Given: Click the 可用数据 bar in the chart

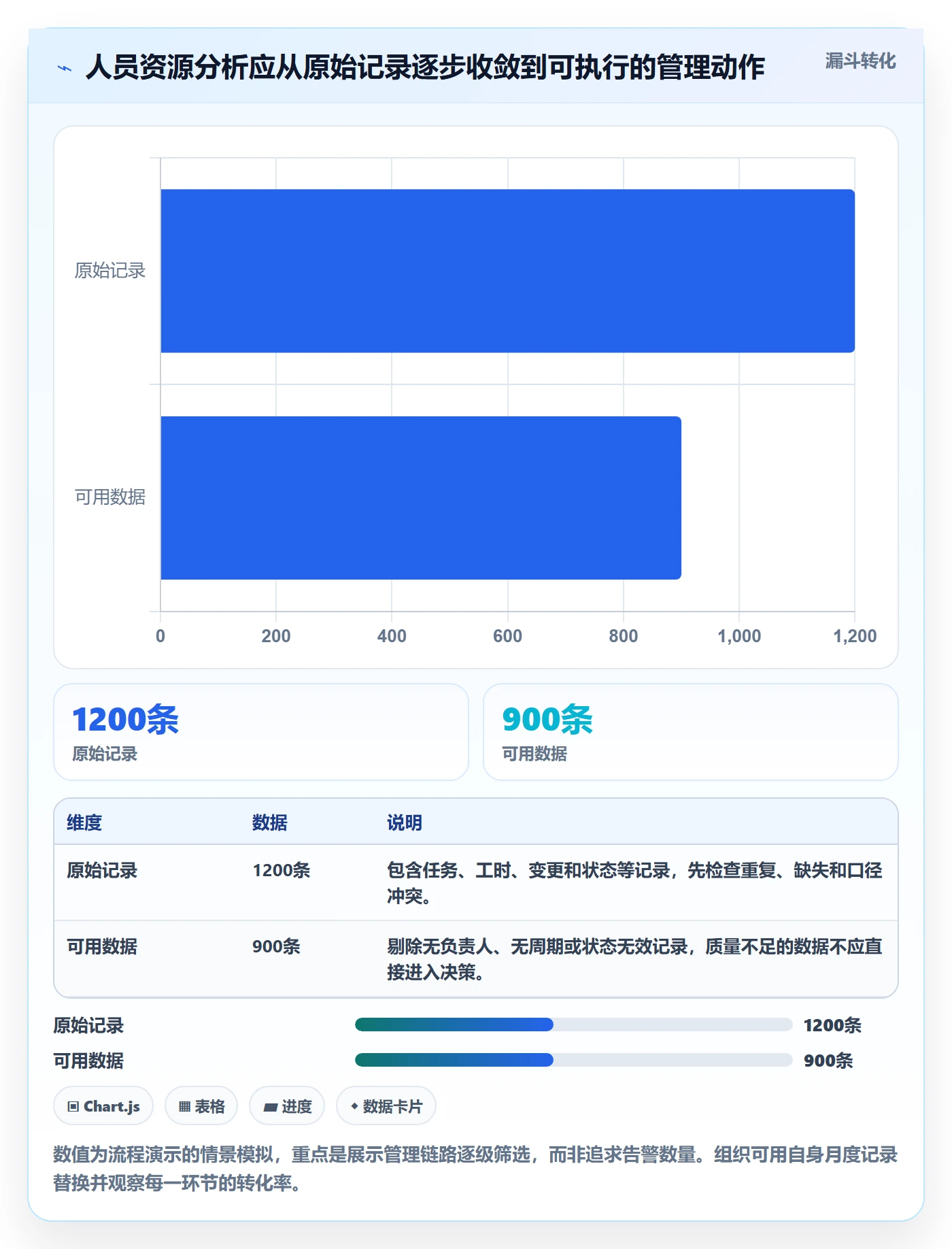Looking at the screenshot, I should [x=421, y=498].
